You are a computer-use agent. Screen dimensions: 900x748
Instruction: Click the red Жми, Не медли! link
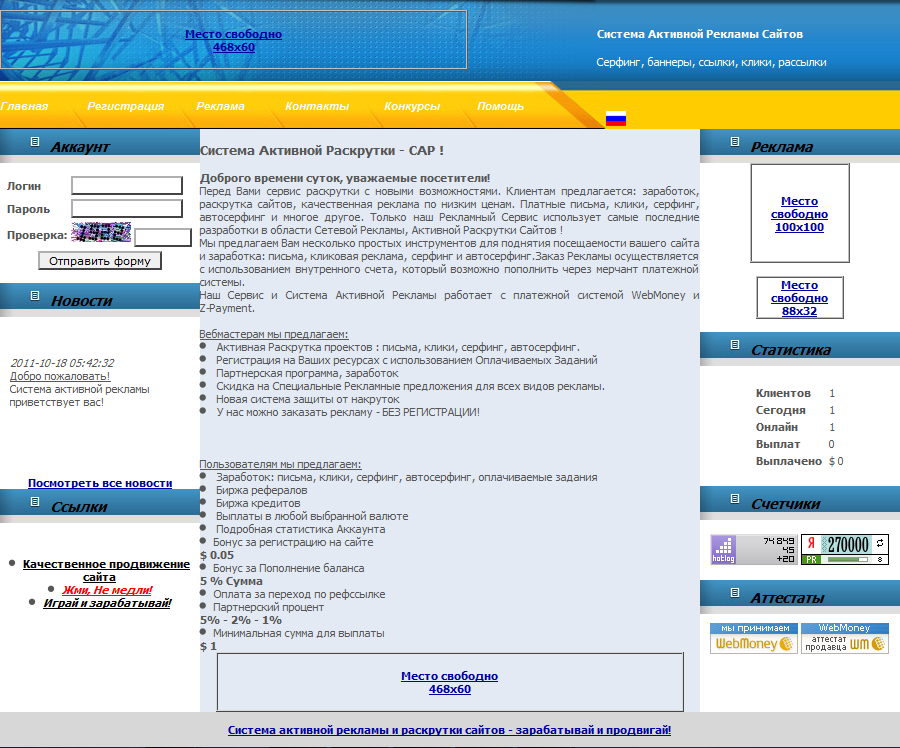click(x=107, y=590)
